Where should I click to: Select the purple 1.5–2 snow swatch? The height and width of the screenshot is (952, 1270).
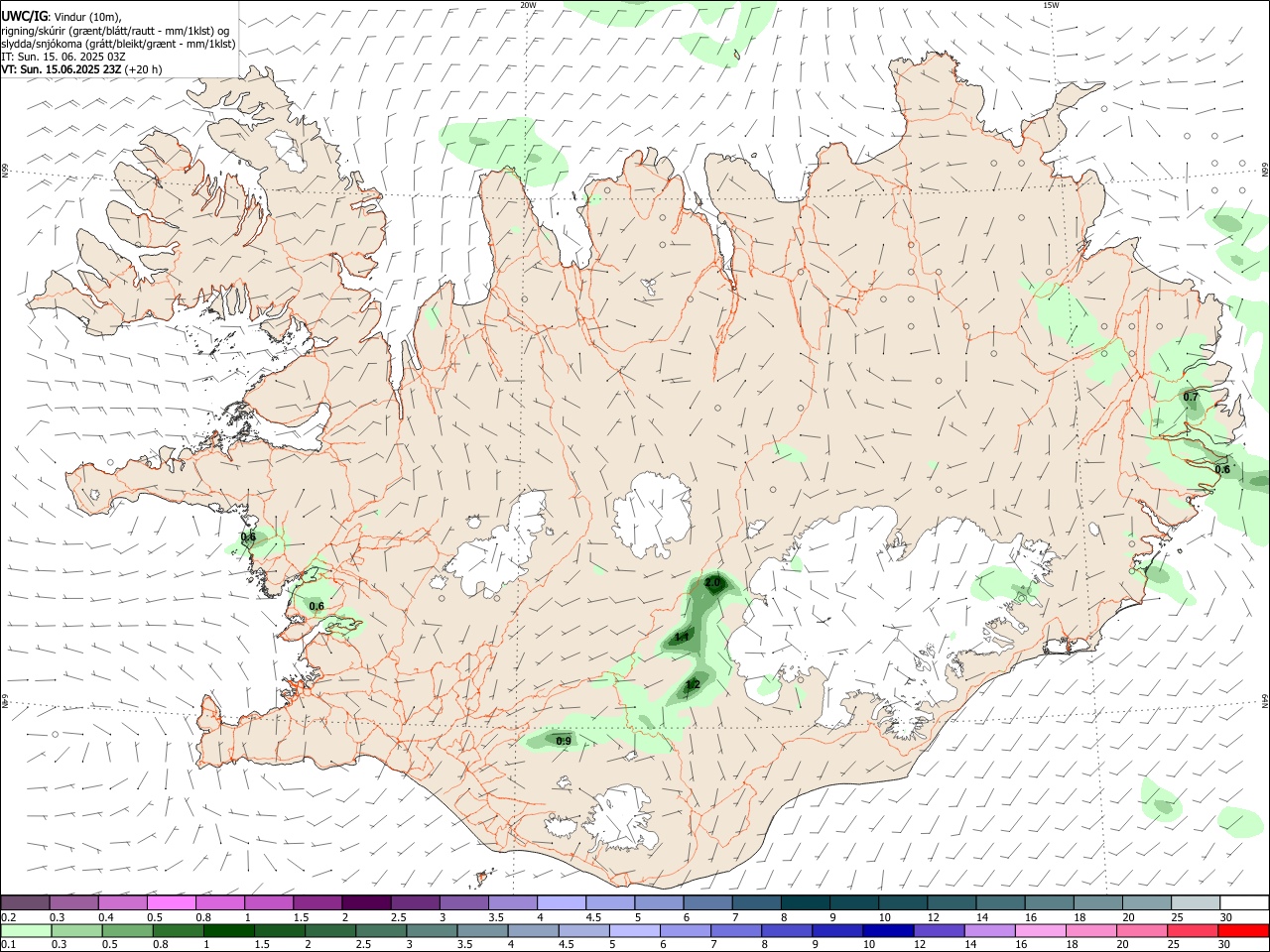(317, 902)
